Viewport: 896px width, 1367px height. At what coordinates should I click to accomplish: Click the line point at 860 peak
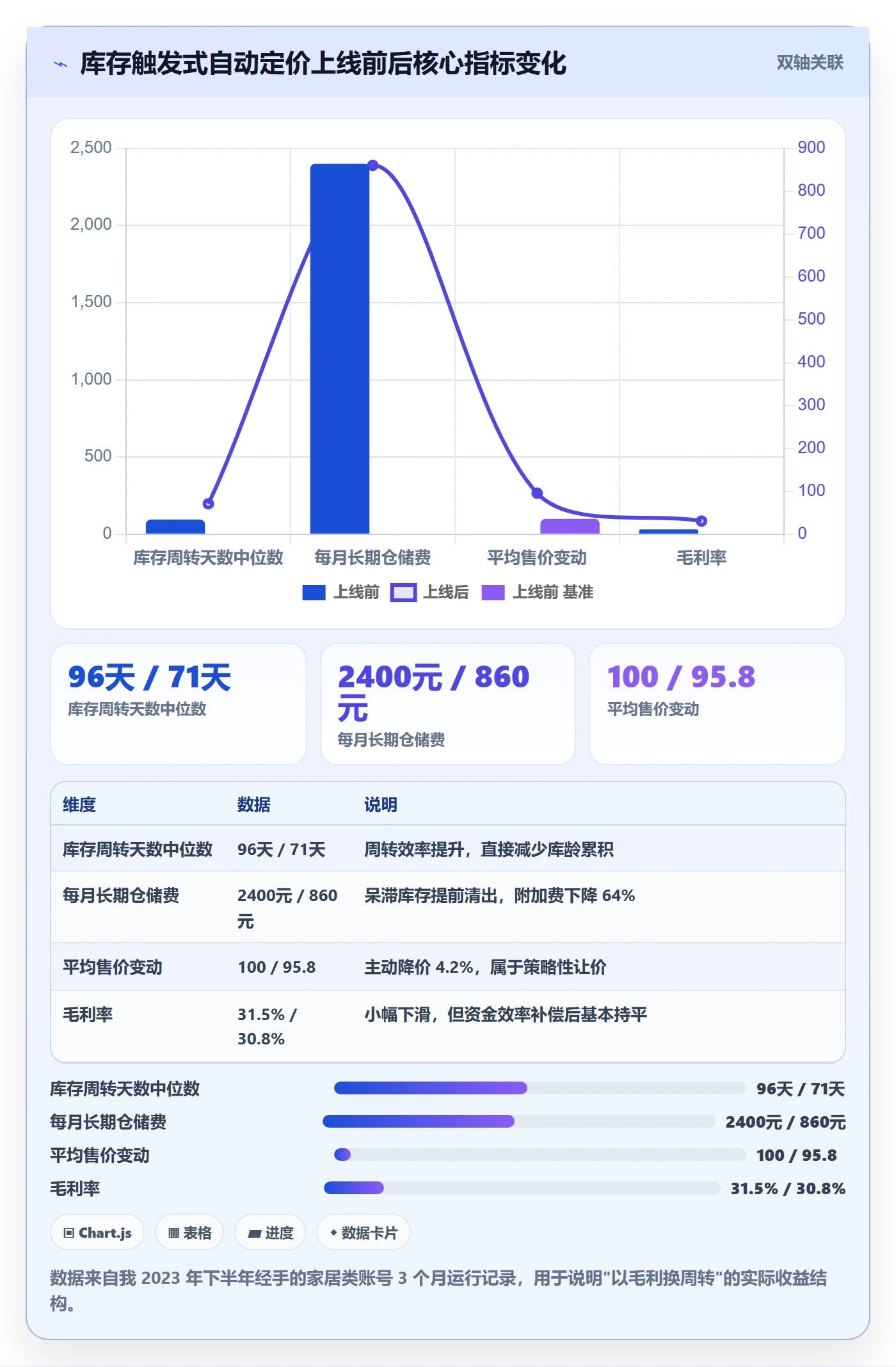373,165
